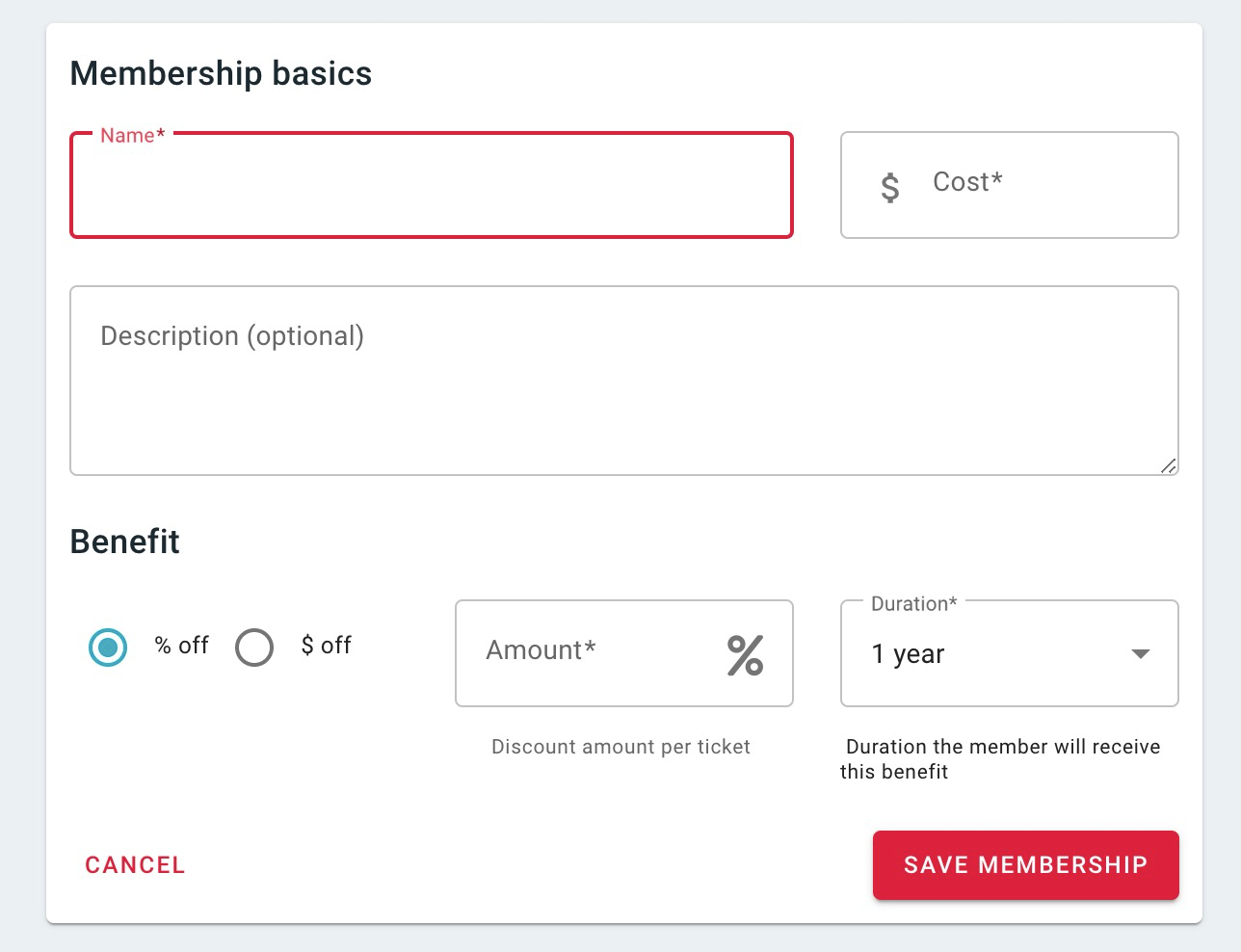The width and height of the screenshot is (1241, 952).
Task: Select the '$ off' radio button
Action: pyautogui.click(x=254, y=647)
